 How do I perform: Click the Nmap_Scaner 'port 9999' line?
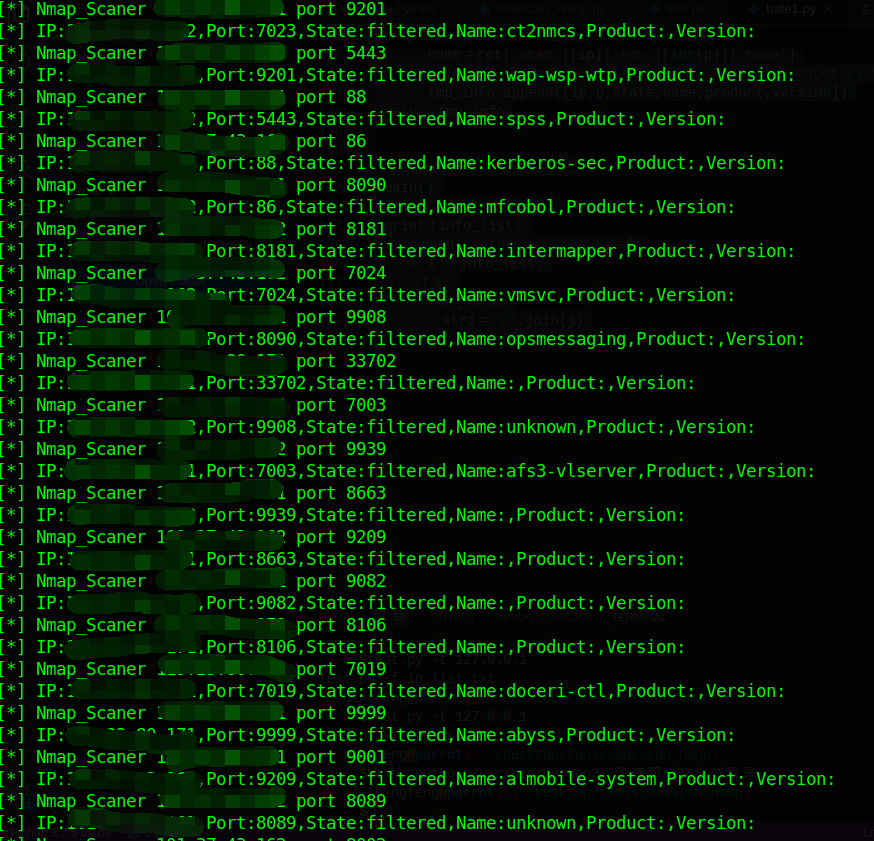point(193,714)
